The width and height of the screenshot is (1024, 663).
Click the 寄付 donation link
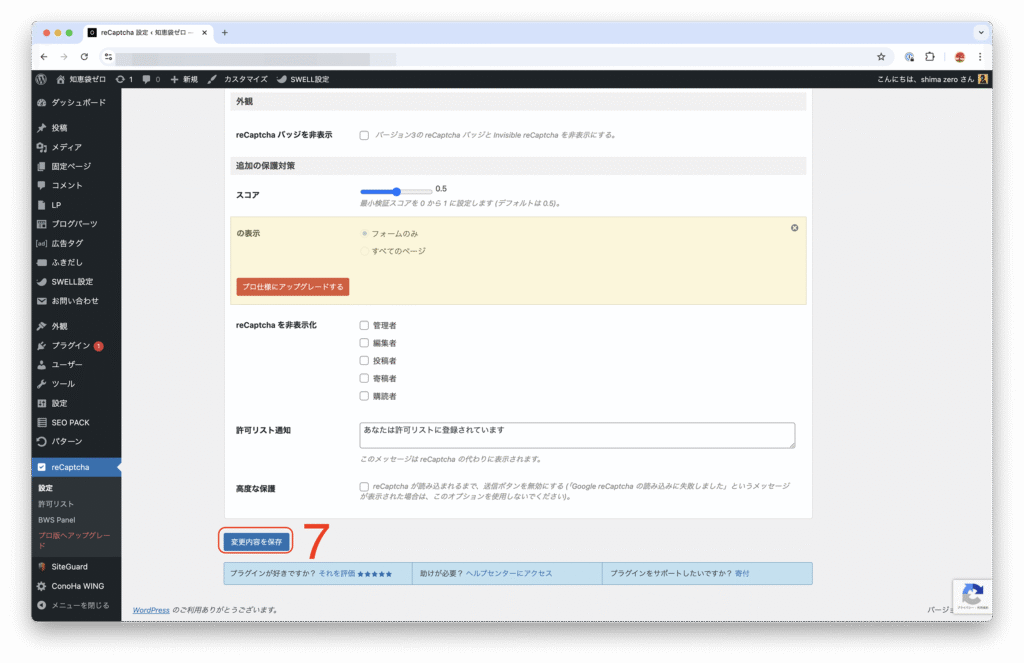[x=742, y=574]
